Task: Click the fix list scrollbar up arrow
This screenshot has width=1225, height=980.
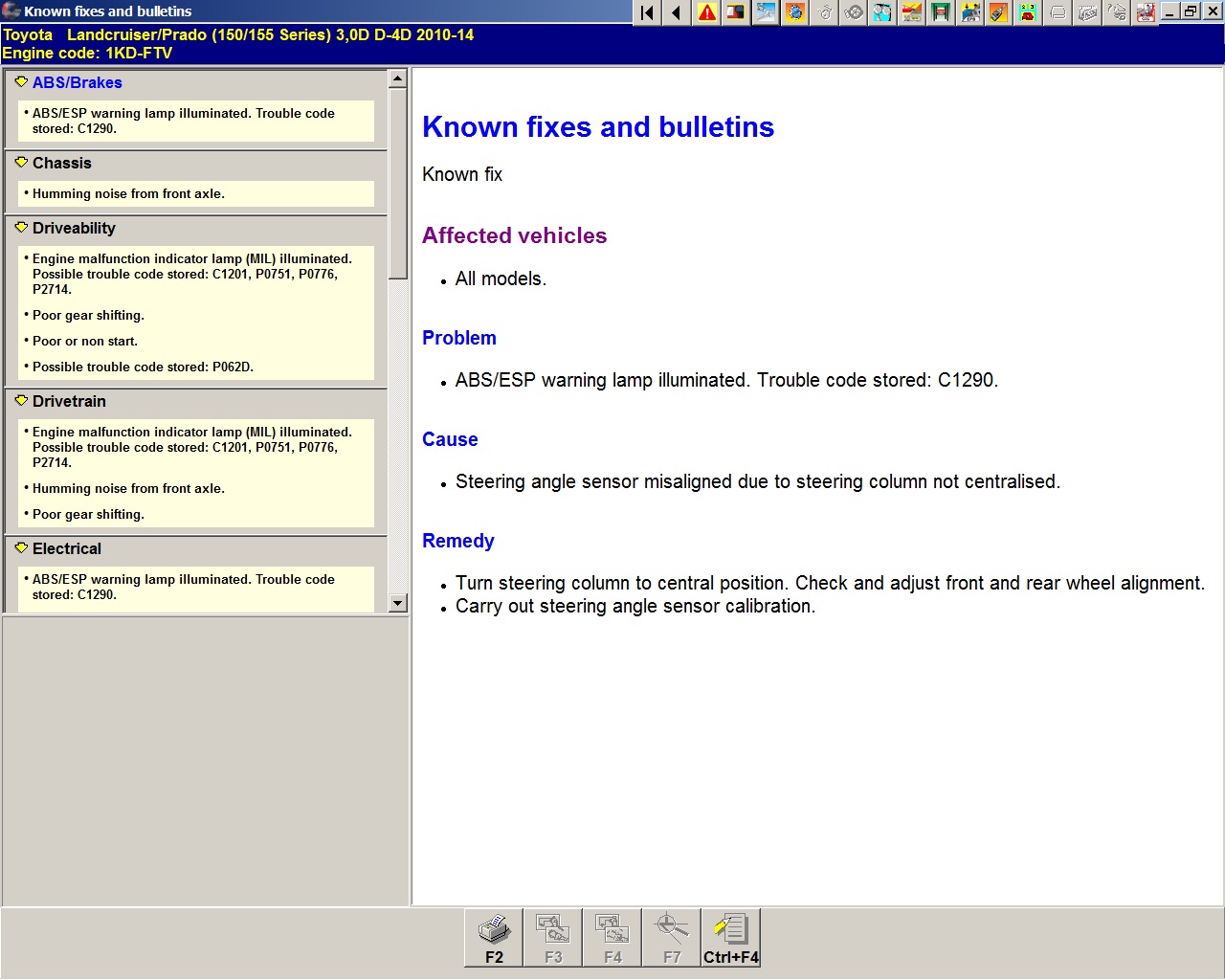Action: click(398, 78)
